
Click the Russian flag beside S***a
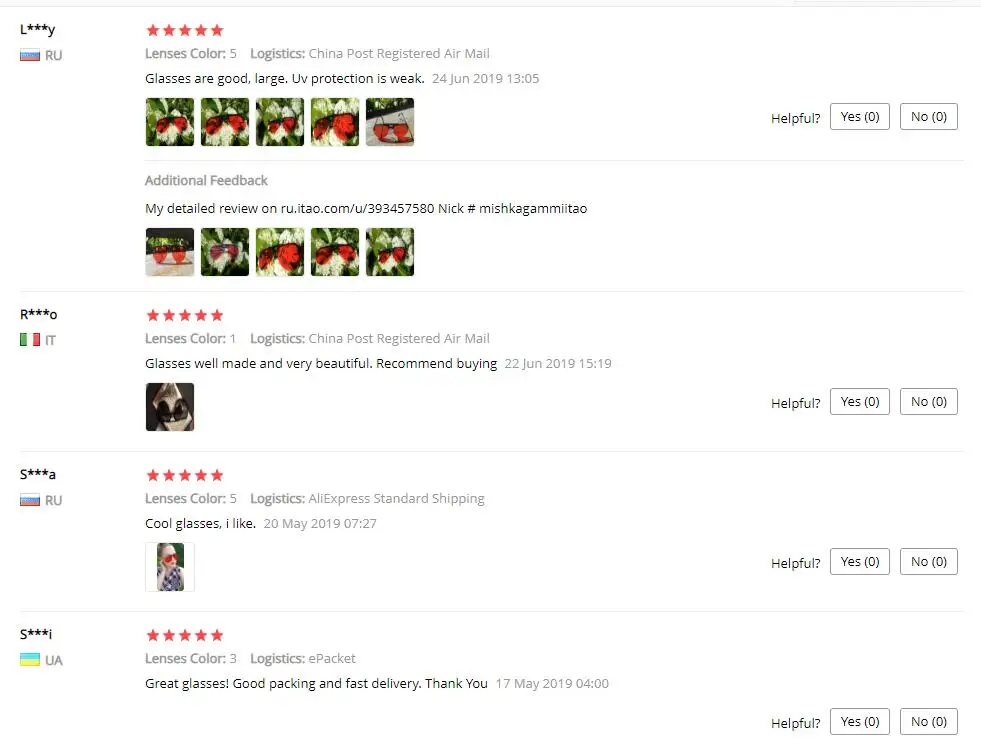(29, 500)
